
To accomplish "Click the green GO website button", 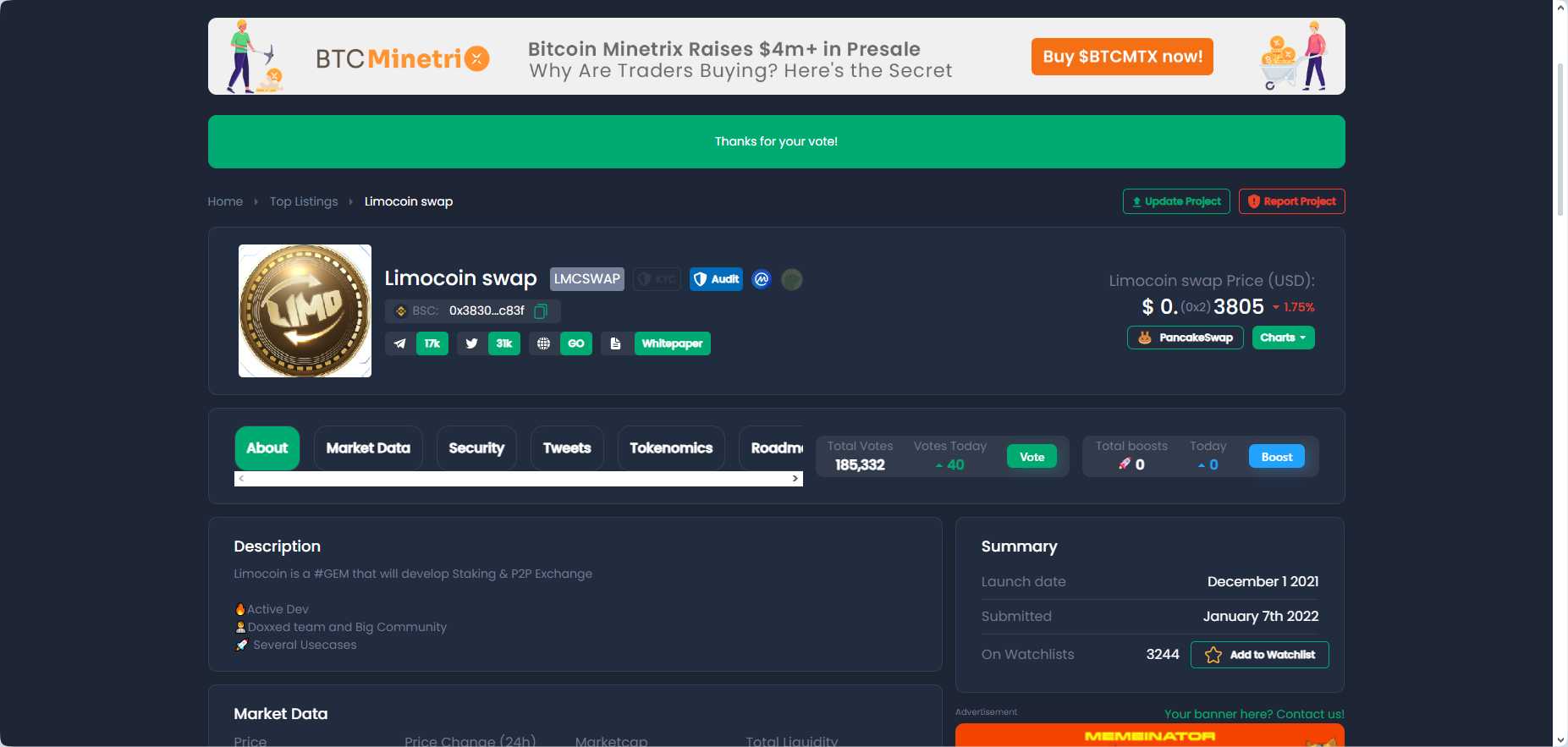I will tap(575, 343).
